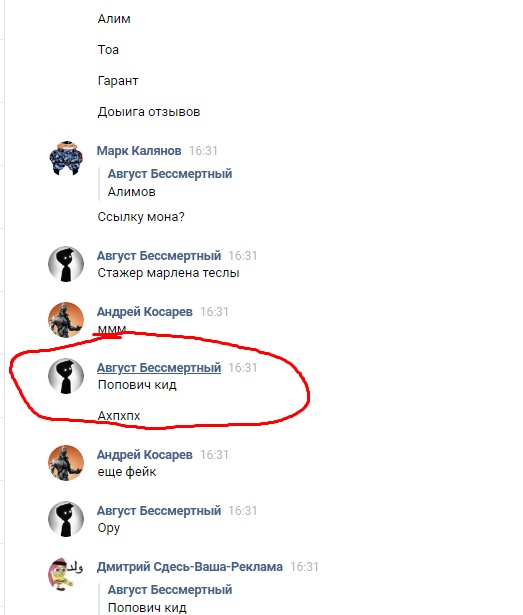Image resolution: width=523 pixels, height=615 pixels.
Task: Click Андрей Косарев avatar next to 'ммм'
Action: [x=66, y=320]
